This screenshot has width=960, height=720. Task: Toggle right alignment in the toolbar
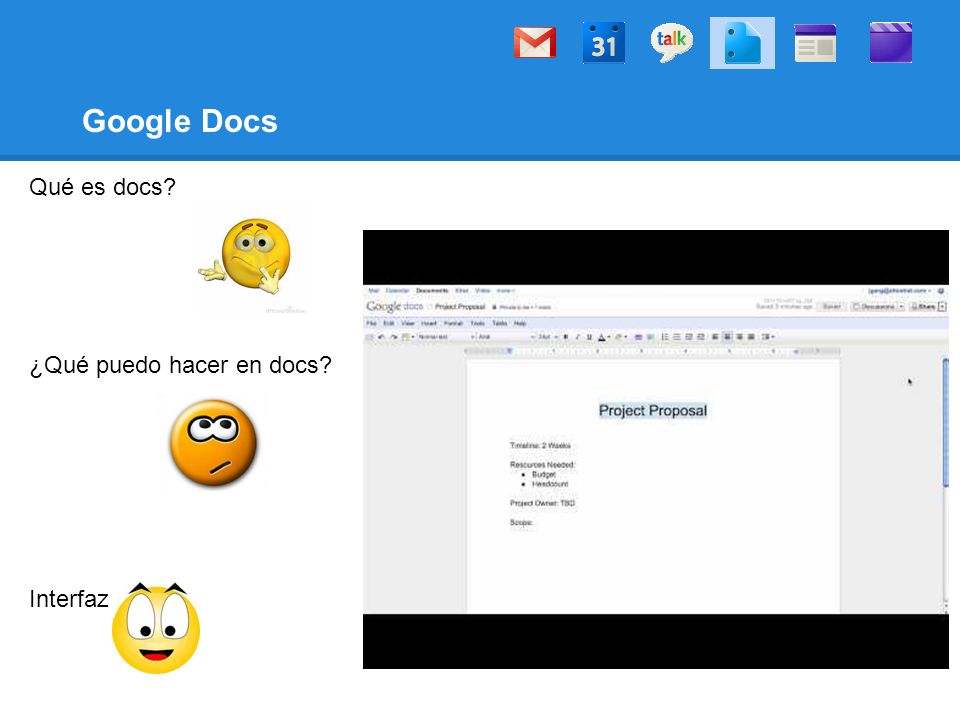coord(739,337)
